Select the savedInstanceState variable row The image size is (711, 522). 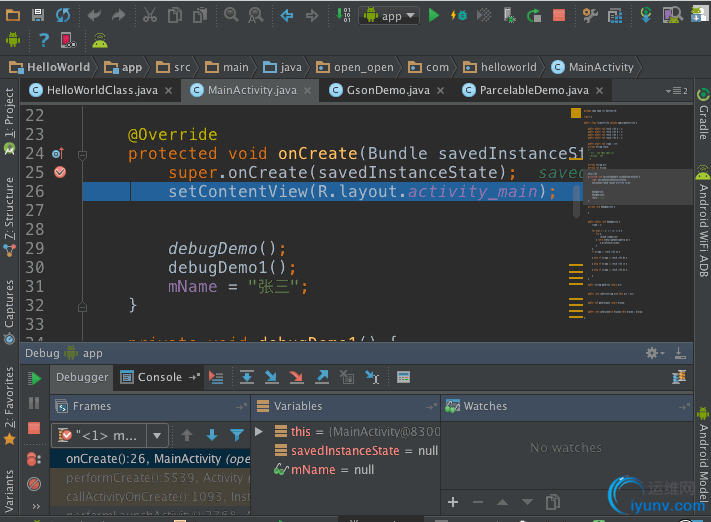pos(347,451)
